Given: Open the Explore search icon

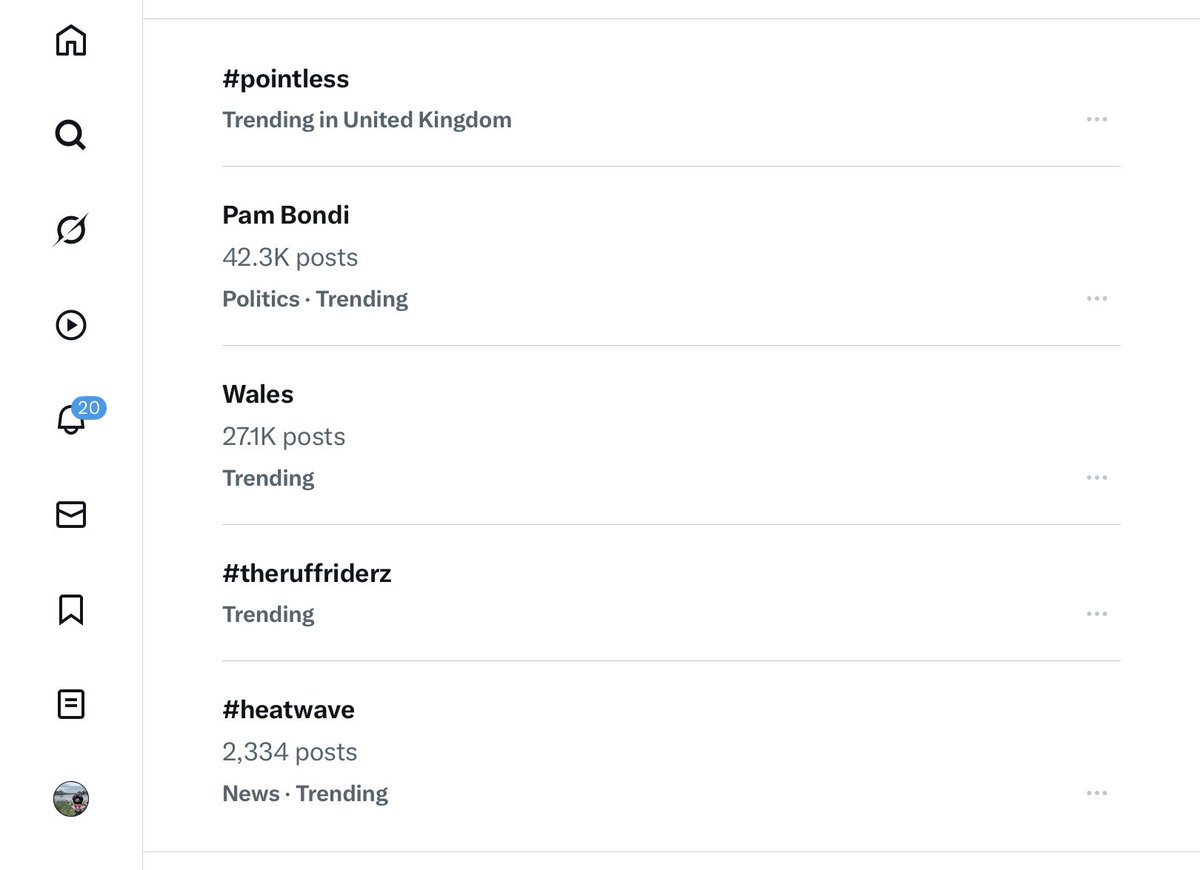Looking at the screenshot, I should pyautogui.click(x=70, y=135).
